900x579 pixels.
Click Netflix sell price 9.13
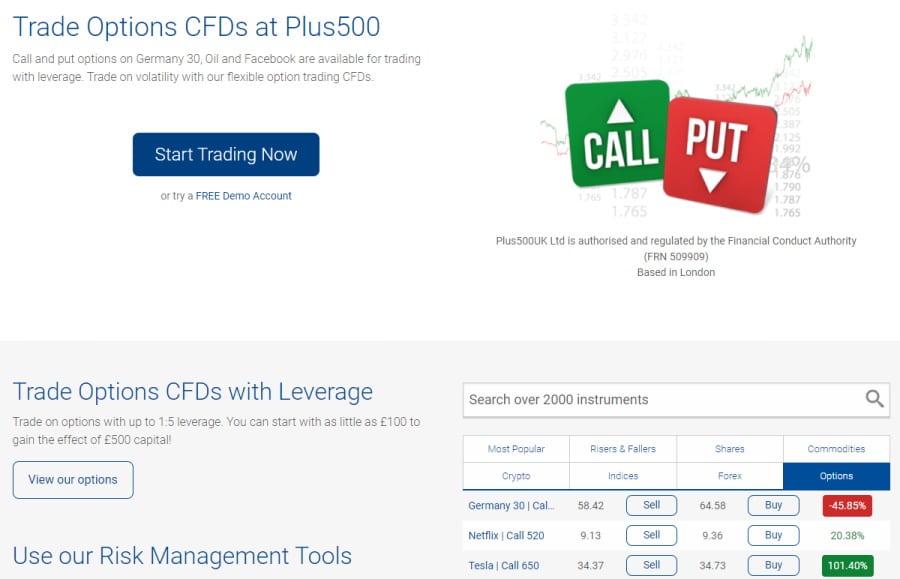[590, 535]
